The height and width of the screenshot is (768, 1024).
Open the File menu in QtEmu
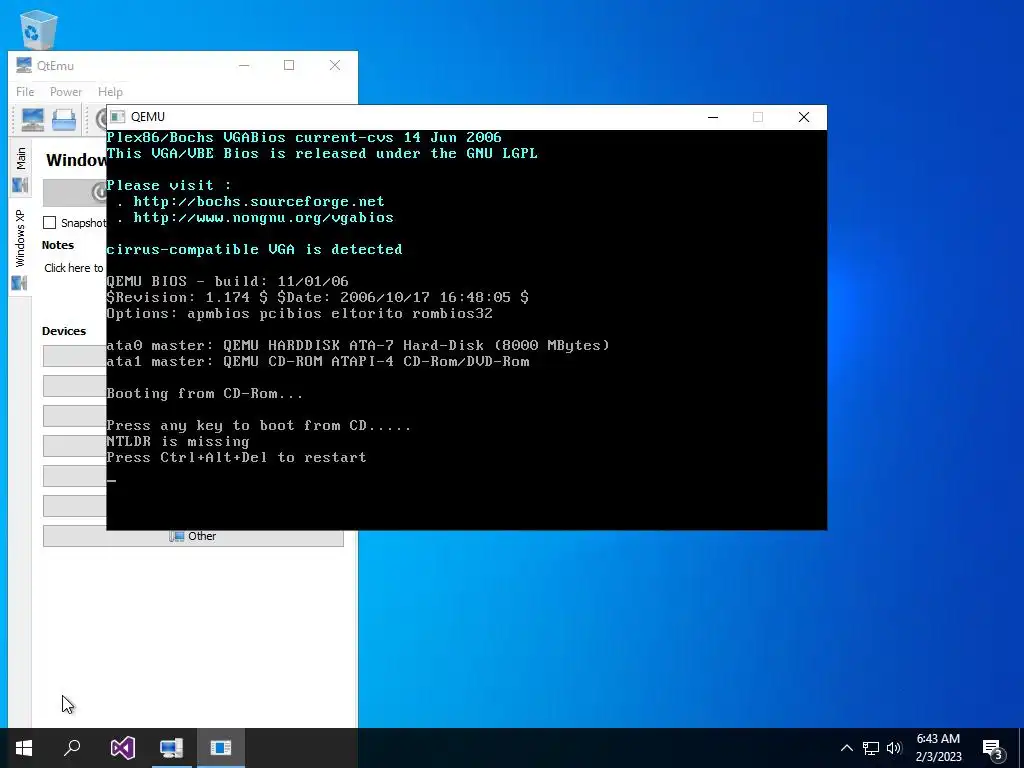pos(25,92)
